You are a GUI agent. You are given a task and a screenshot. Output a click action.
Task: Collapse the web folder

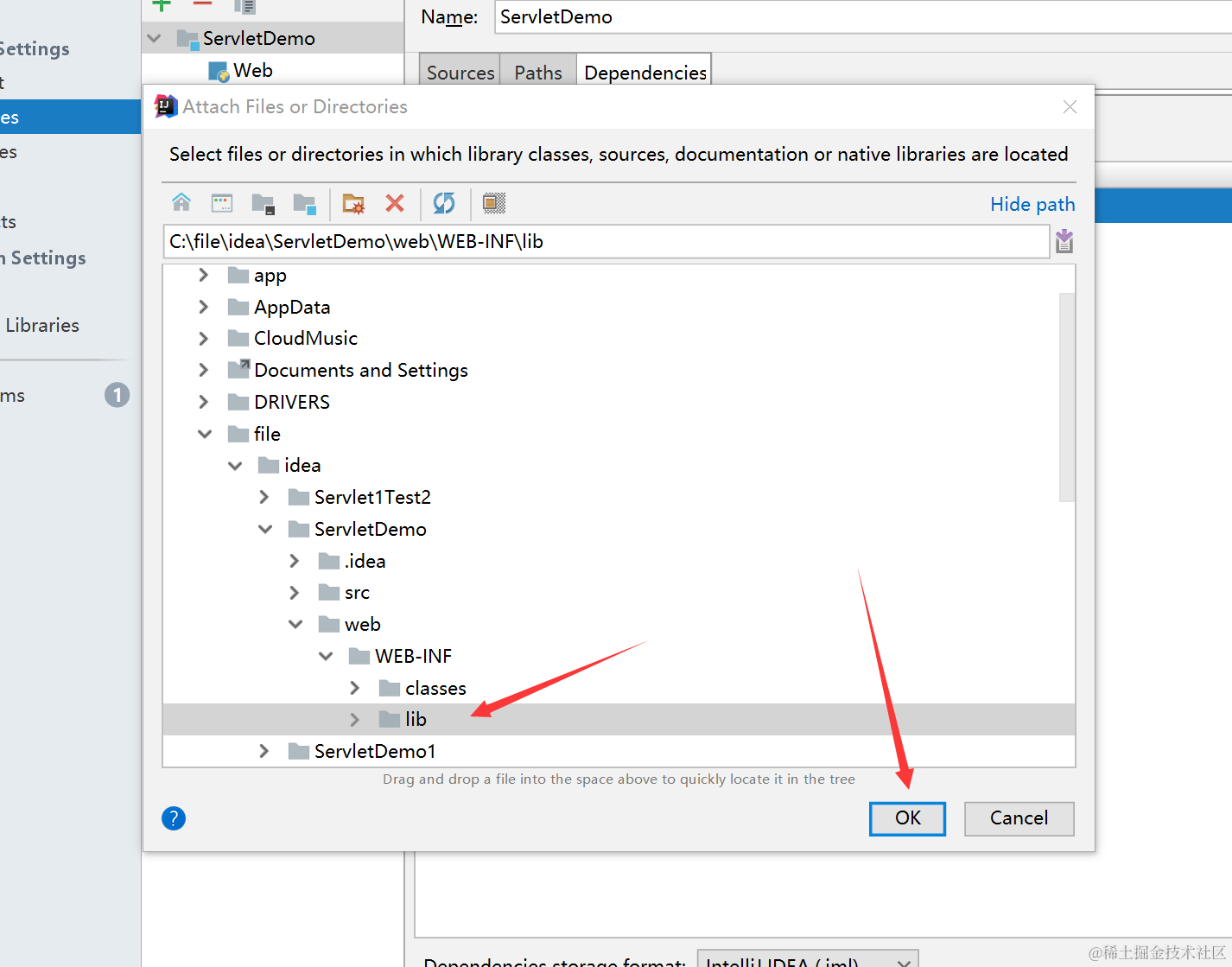pyautogui.click(x=295, y=624)
